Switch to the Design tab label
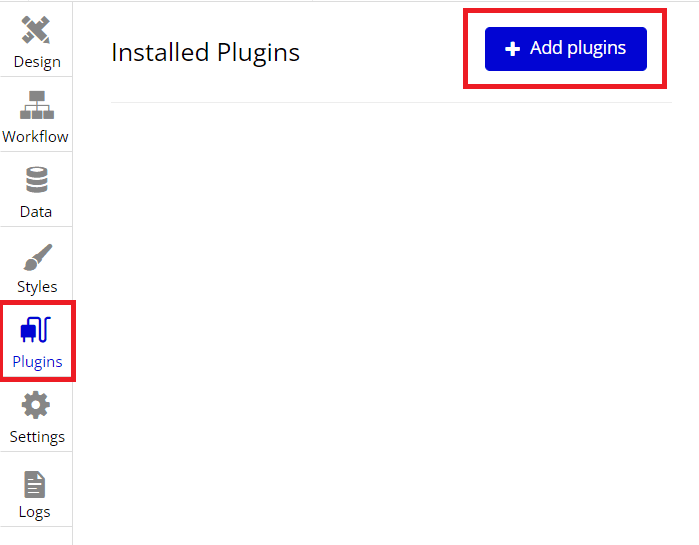The image size is (699, 545). coord(37,62)
